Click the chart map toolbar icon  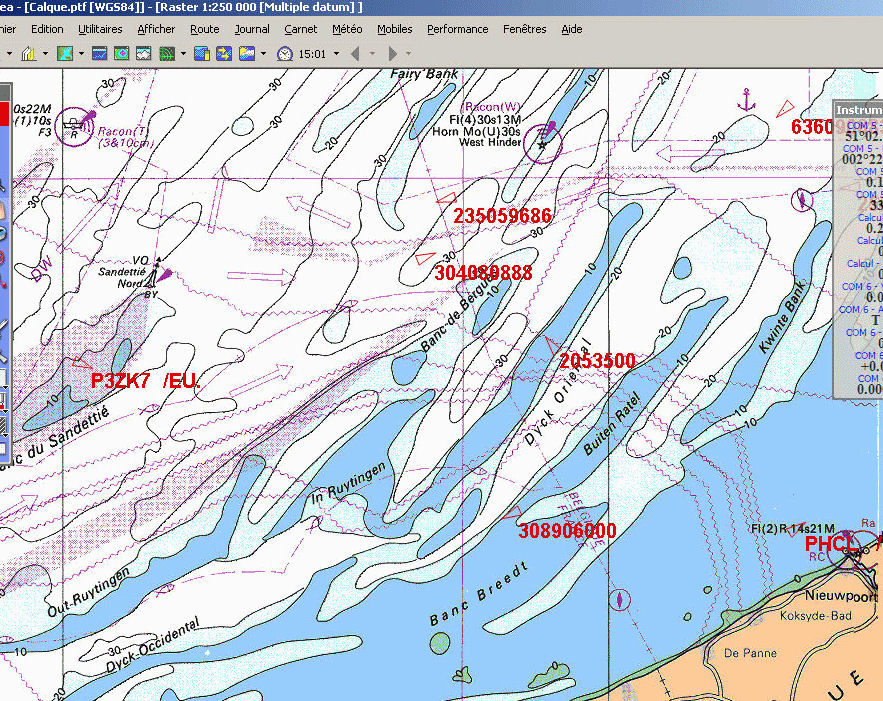pos(65,53)
